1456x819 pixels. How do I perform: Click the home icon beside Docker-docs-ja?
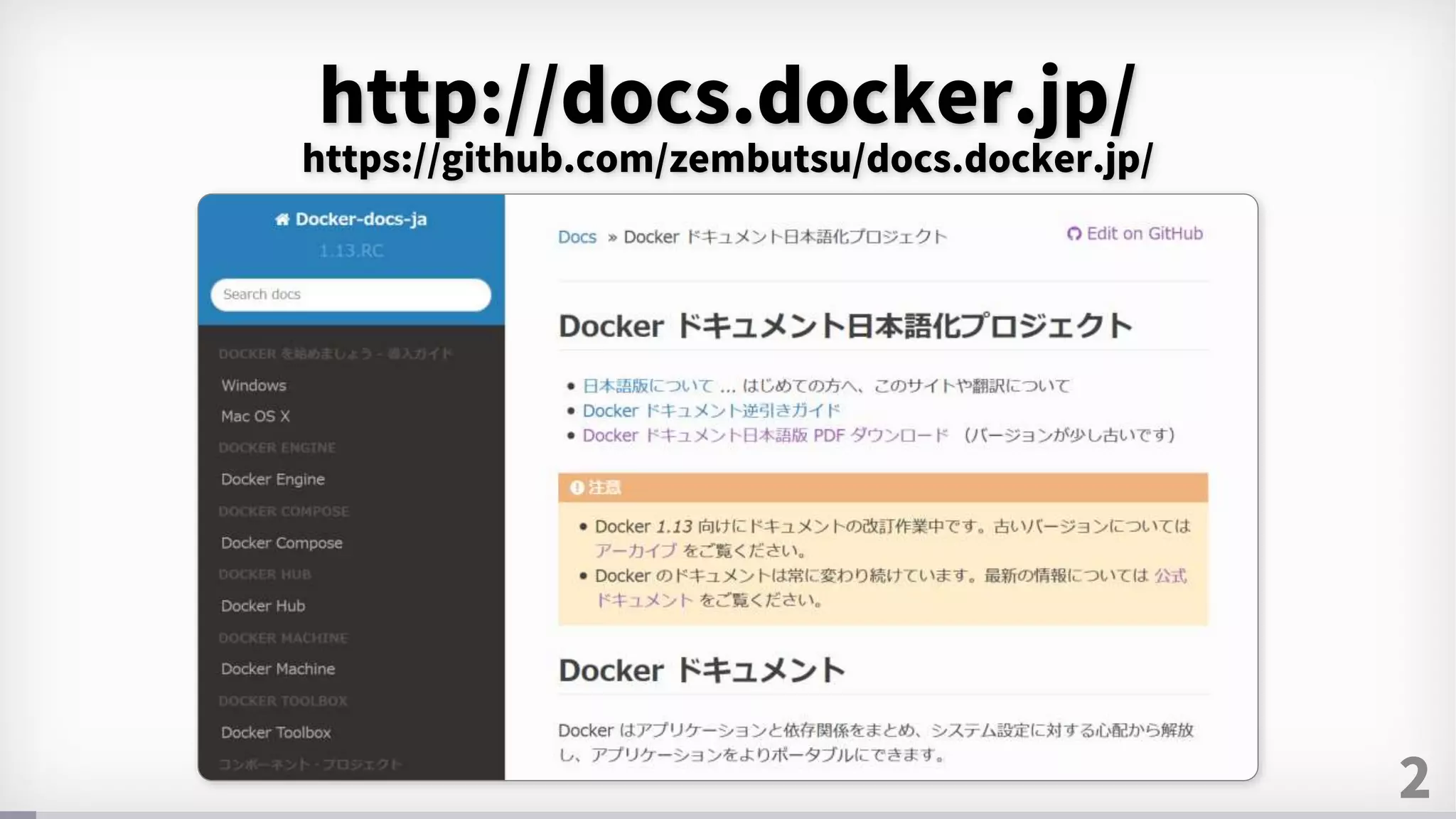pyautogui.click(x=282, y=220)
